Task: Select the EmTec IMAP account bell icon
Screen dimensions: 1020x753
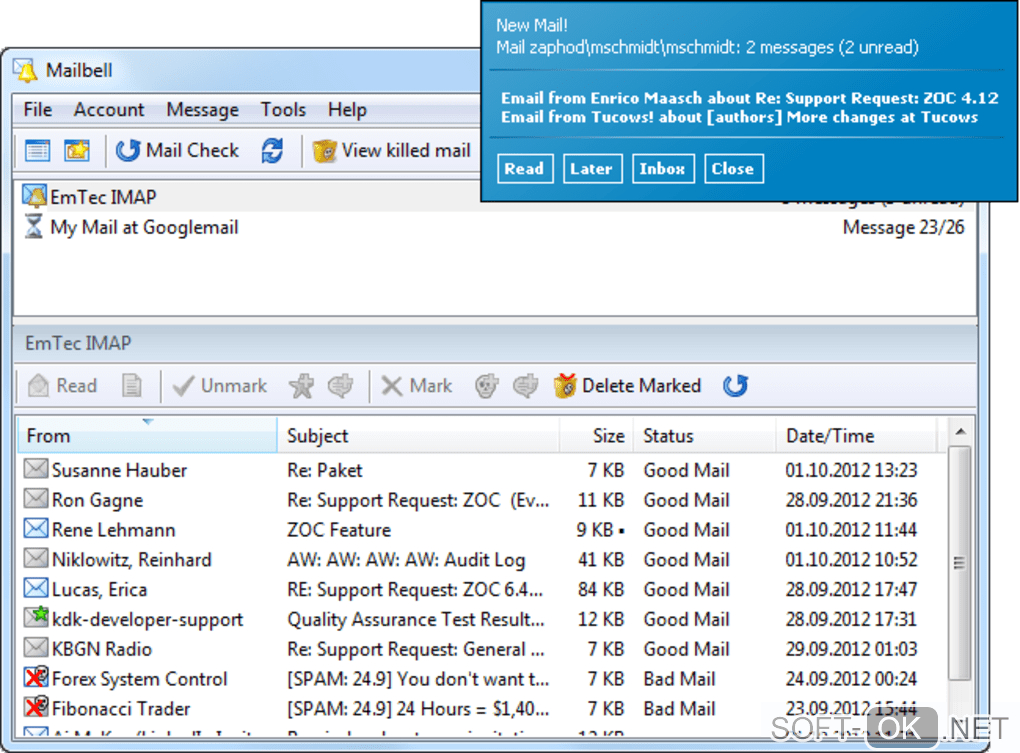Action: tap(34, 196)
